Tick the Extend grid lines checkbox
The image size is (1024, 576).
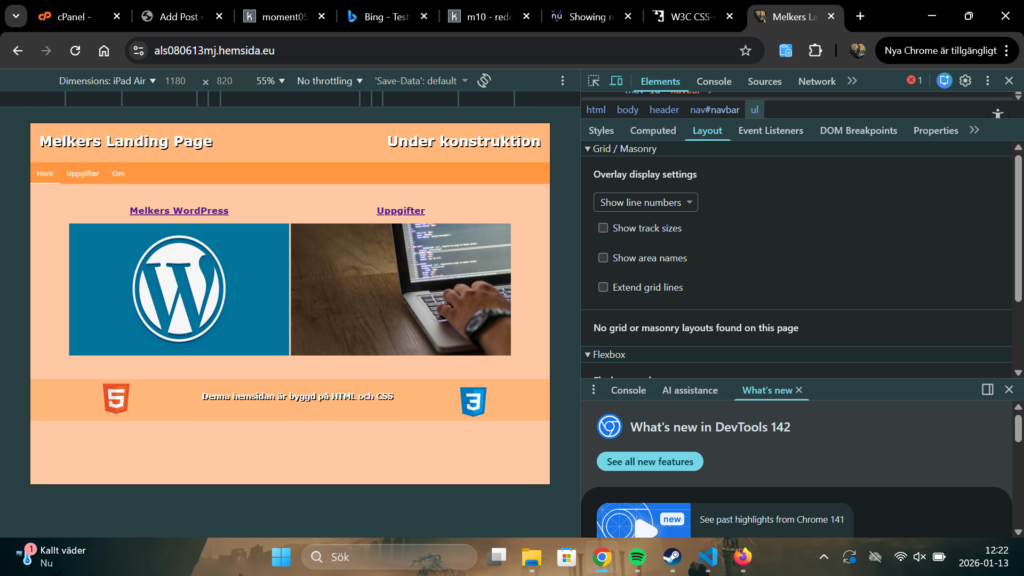[603, 287]
